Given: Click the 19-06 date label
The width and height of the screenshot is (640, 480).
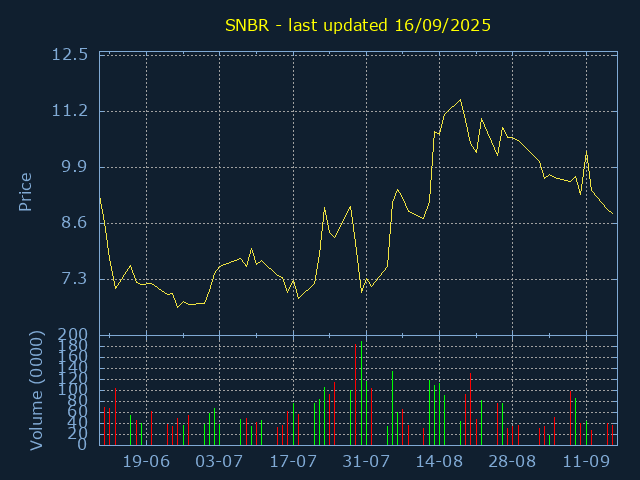Looking at the screenshot, I should [x=146, y=462].
